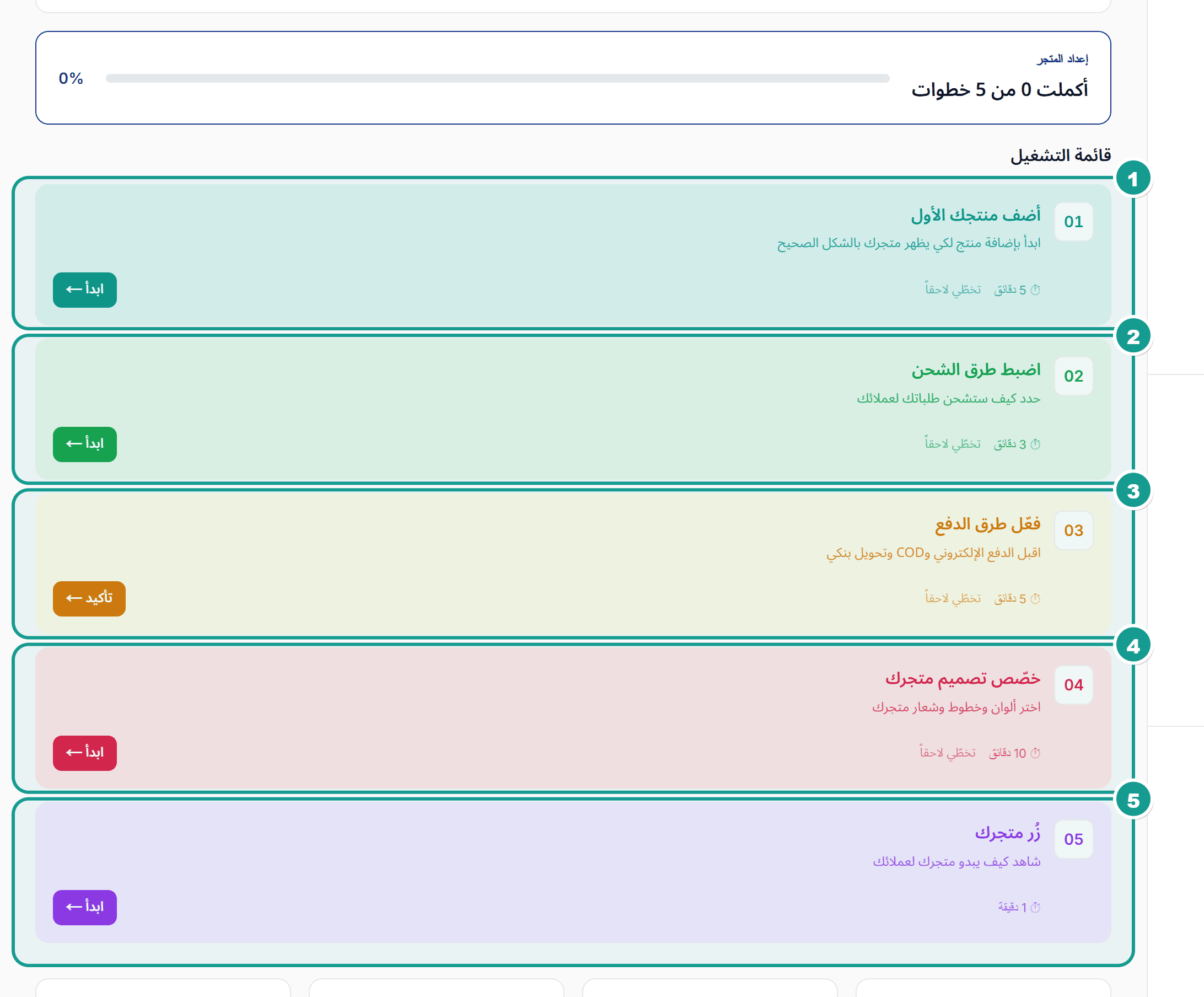Click the 03 step number badge
The width and height of the screenshot is (1204, 997).
point(1073,530)
